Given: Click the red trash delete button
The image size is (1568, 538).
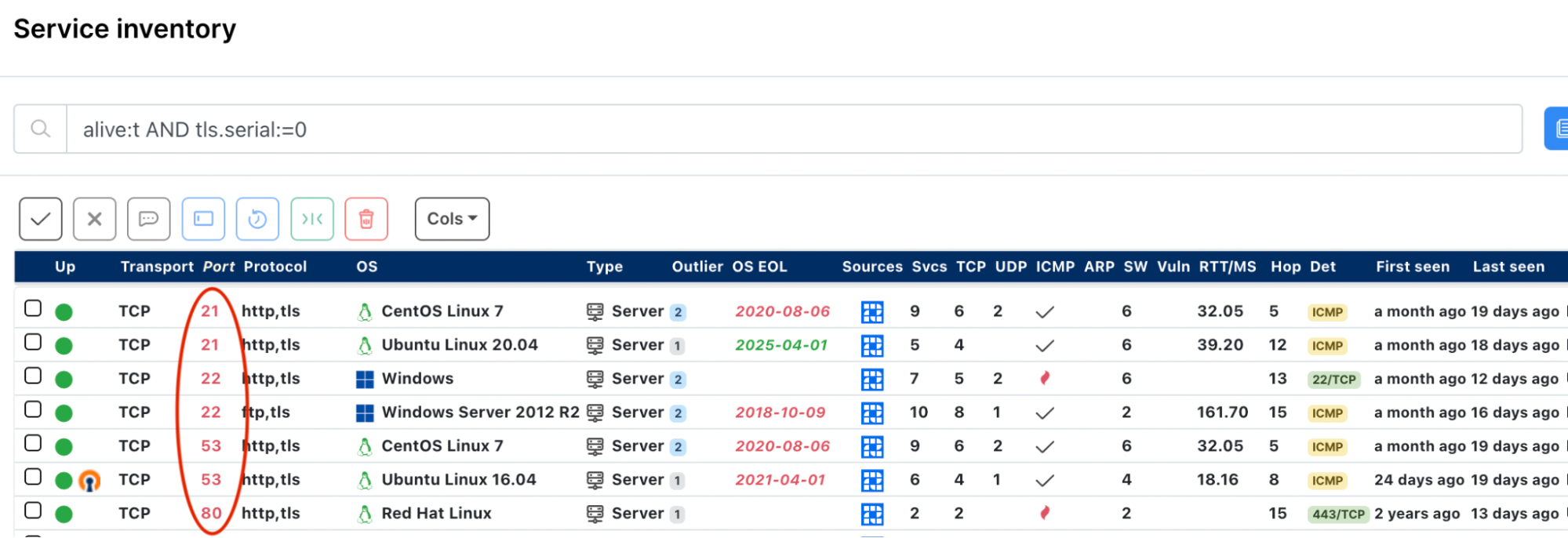Looking at the screenshot, I should (366, 219).
